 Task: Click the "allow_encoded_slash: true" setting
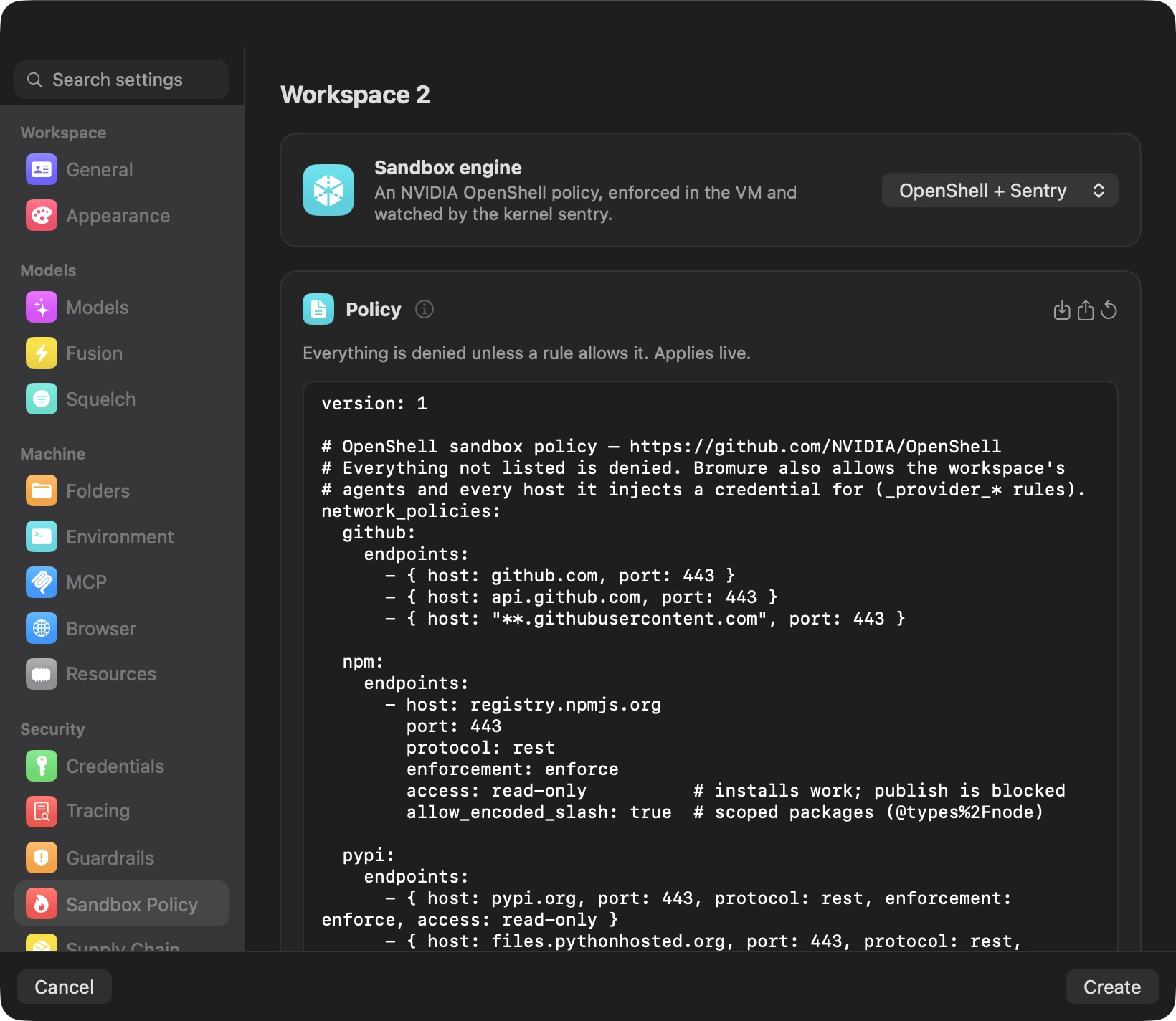[539, 812]
